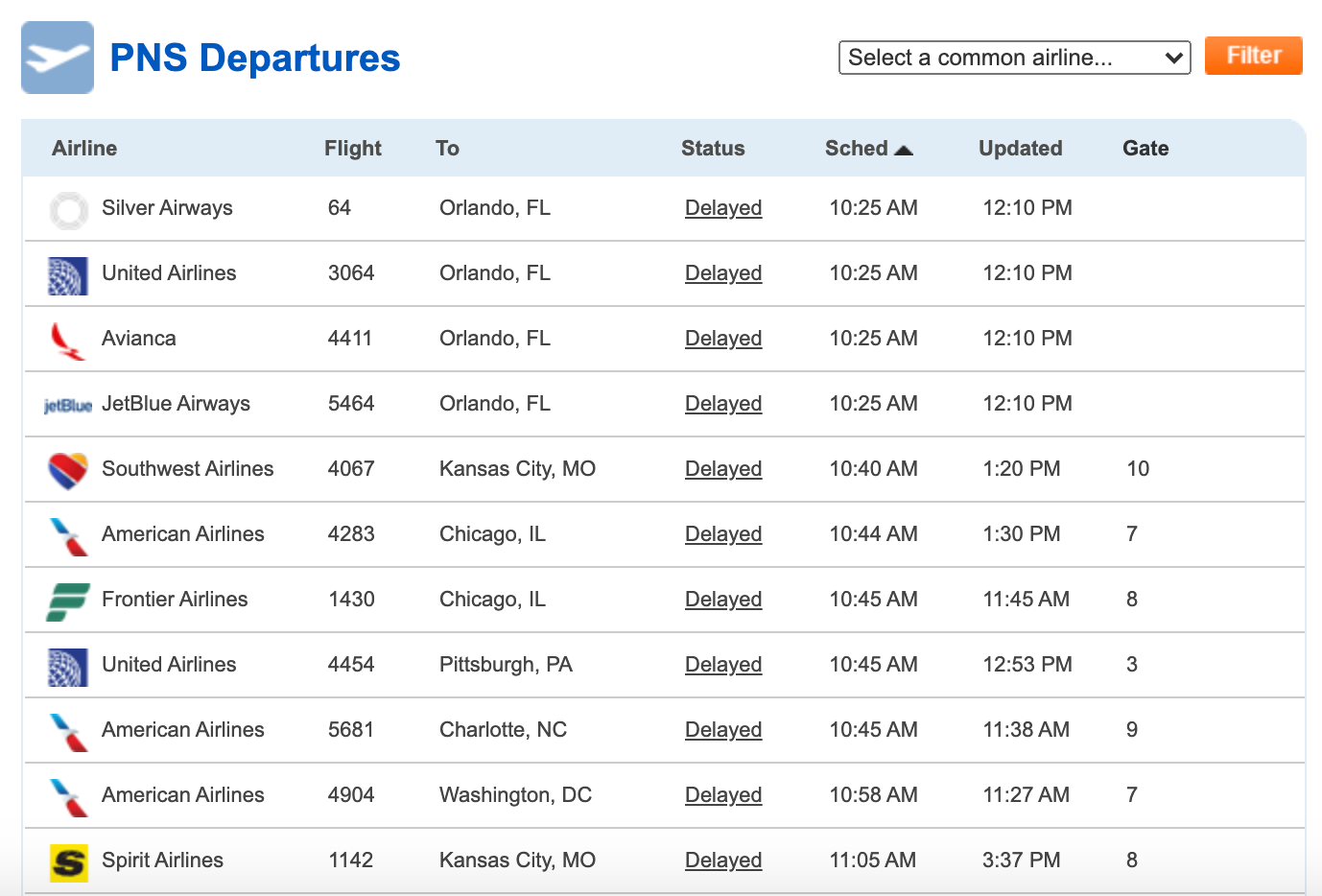
Task: Click the orange Filter button
Action: 1254,56
